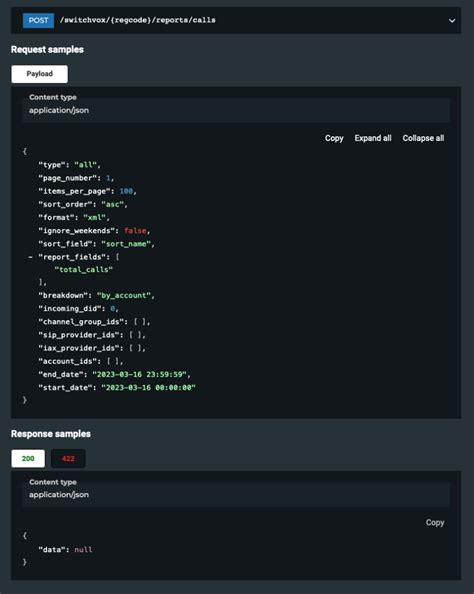Open response Content type application/json selector
Screen dimensions: 474x594
[236, 495]
